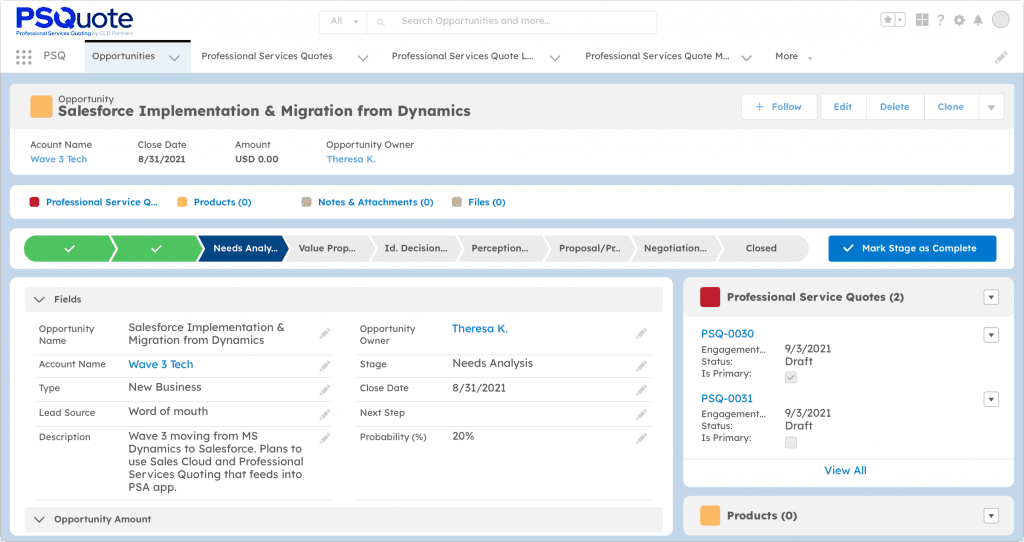Open the Opportunities tab dropdown chevron
This screenshot has height=542, width=1024.
click(174, 57)
